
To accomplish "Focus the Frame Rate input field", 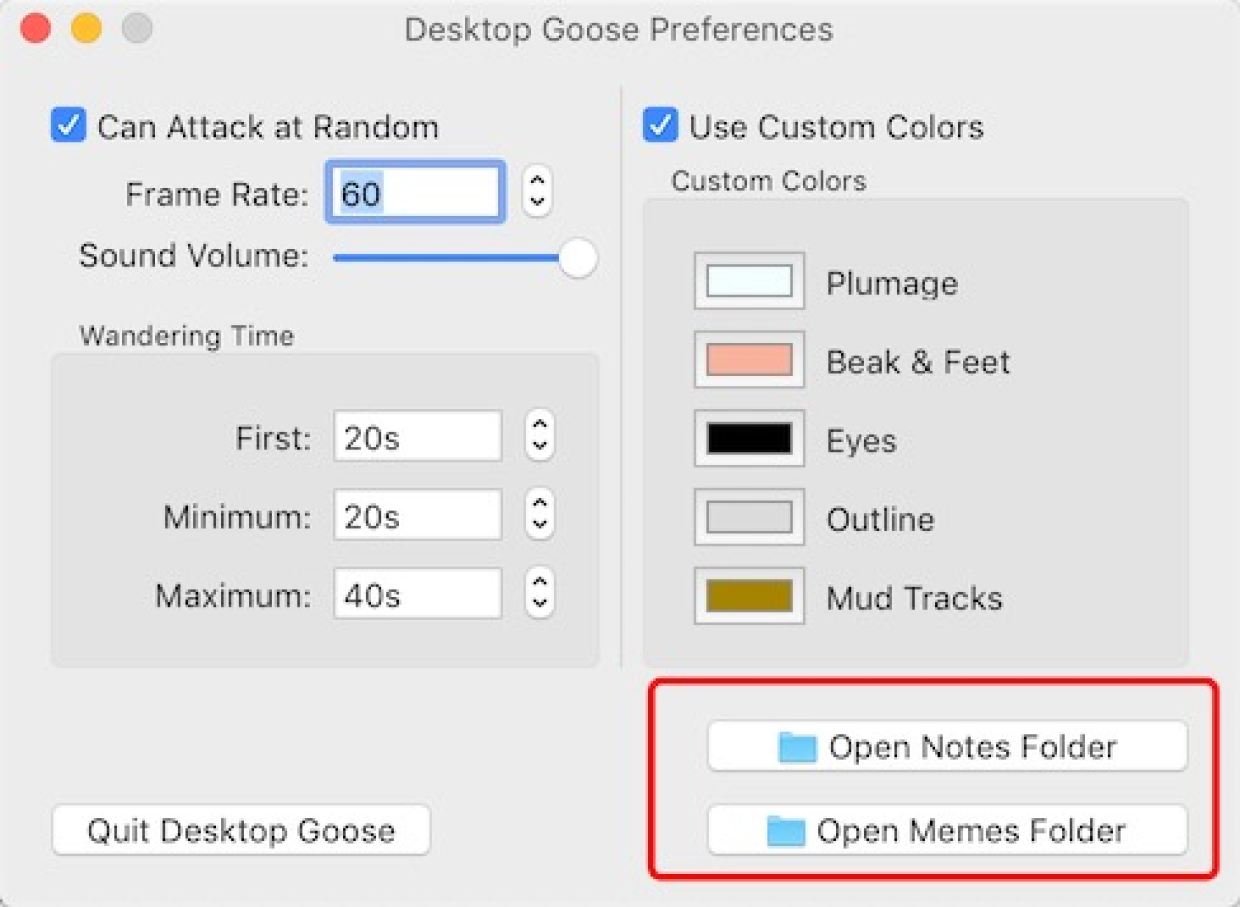I will (x=415, y=192).
